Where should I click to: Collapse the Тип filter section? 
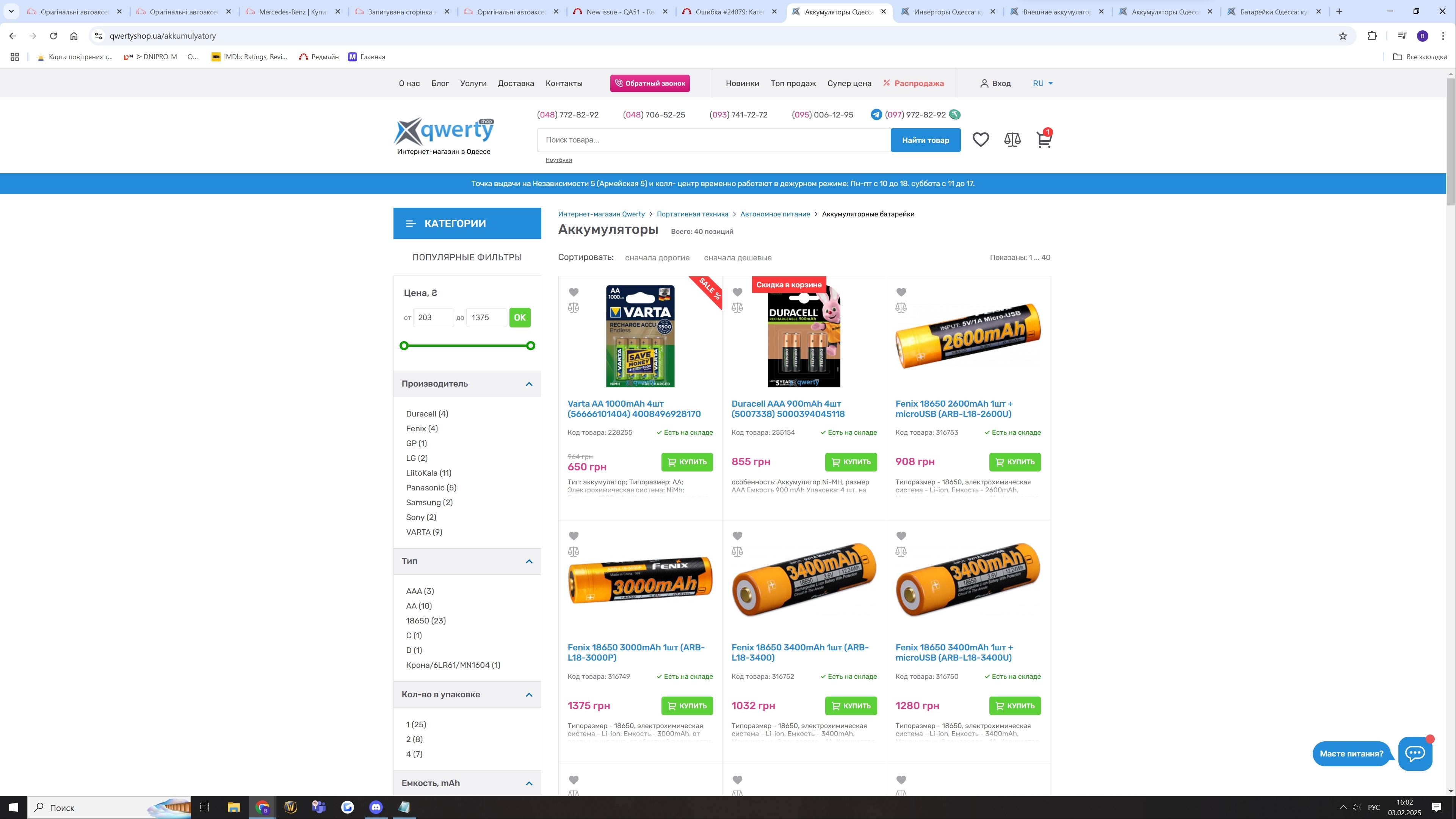[x=528, y=561]
